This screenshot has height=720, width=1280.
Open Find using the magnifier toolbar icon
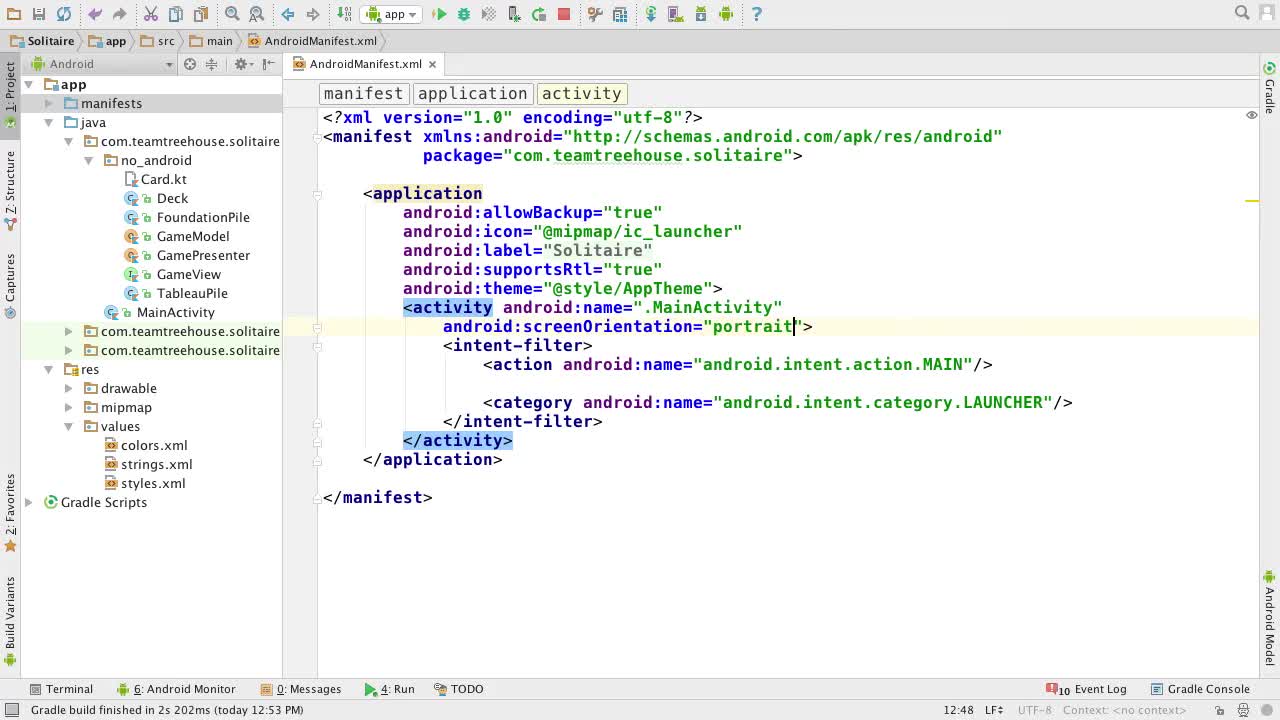[232, 14]
